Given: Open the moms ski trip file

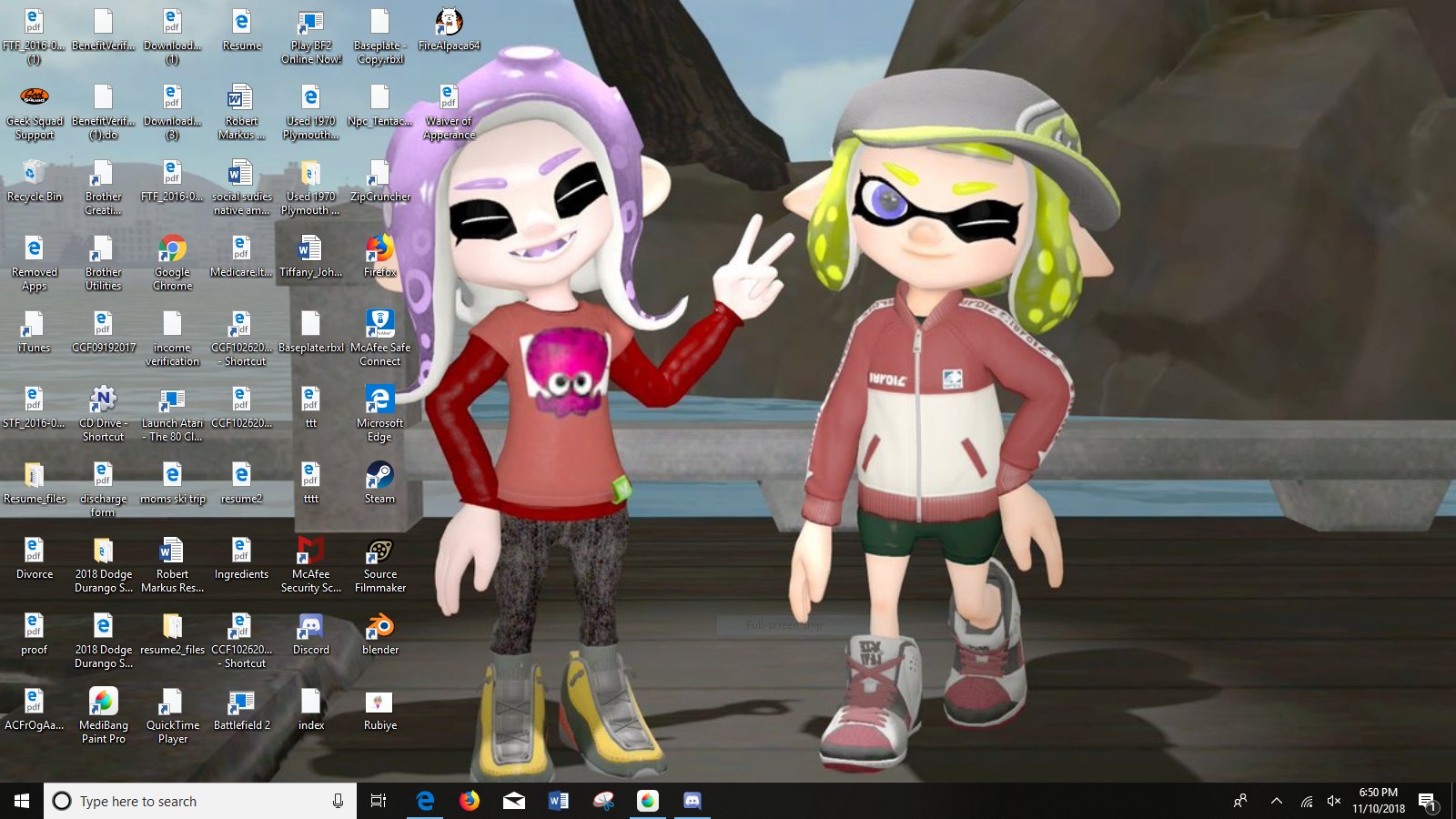Looking at the screenshot, I should click(173, 482).
